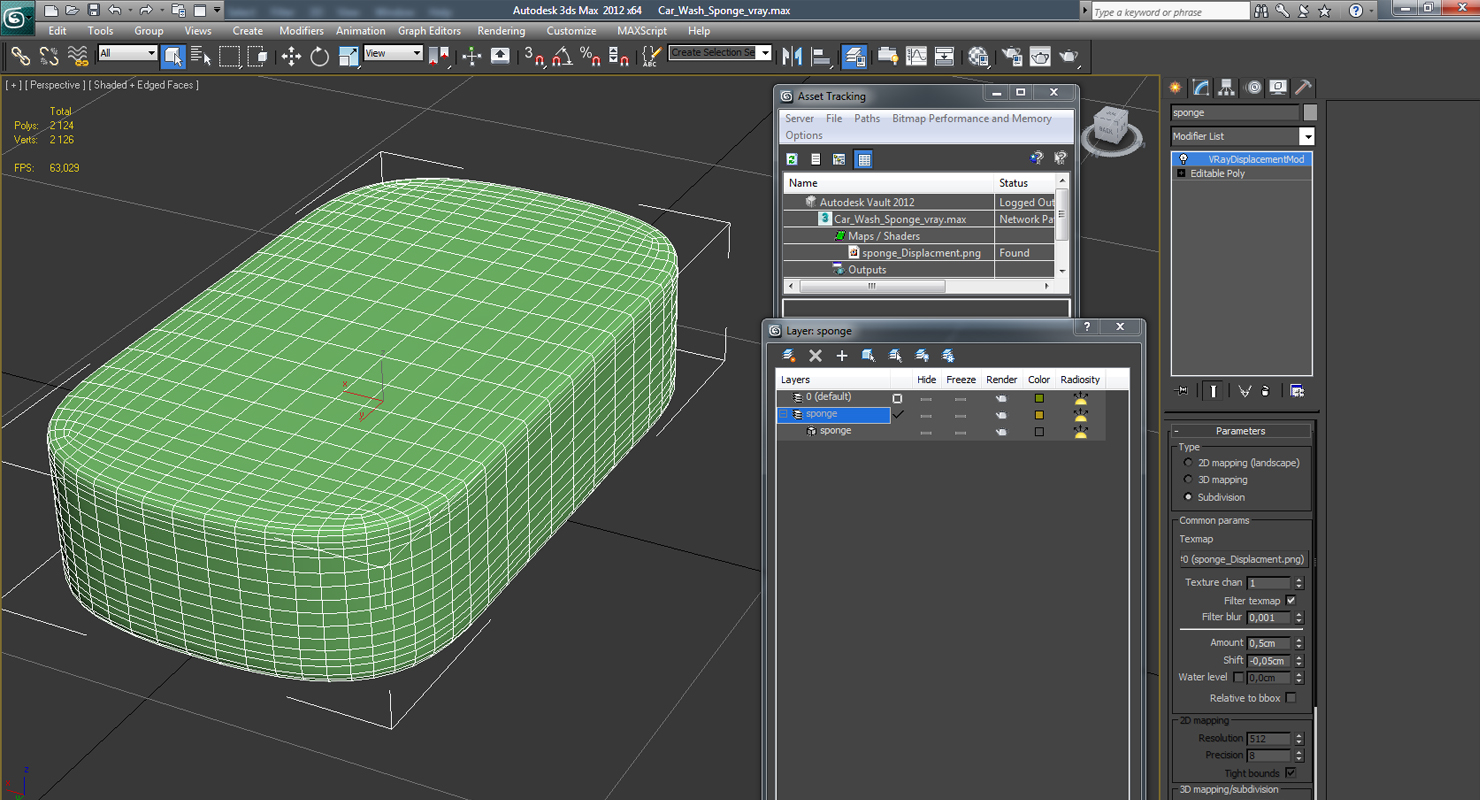Adjust the Texture chan spinner
Image resolution: width=1480 pixels, height=800 pixels.
[1299, 583]
